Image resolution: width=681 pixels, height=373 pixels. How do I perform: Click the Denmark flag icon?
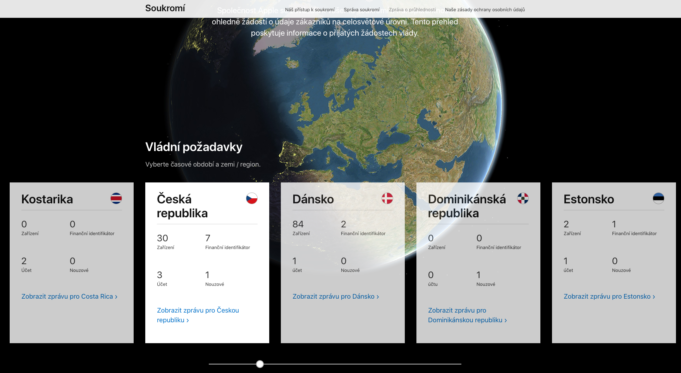(387, 198)
